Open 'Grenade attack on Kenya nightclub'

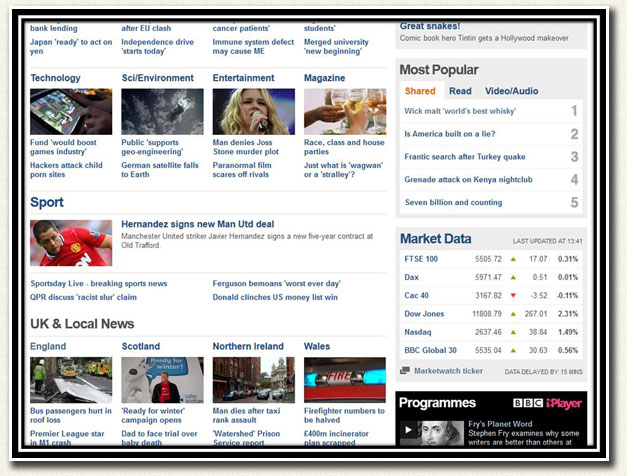[468, 180]
